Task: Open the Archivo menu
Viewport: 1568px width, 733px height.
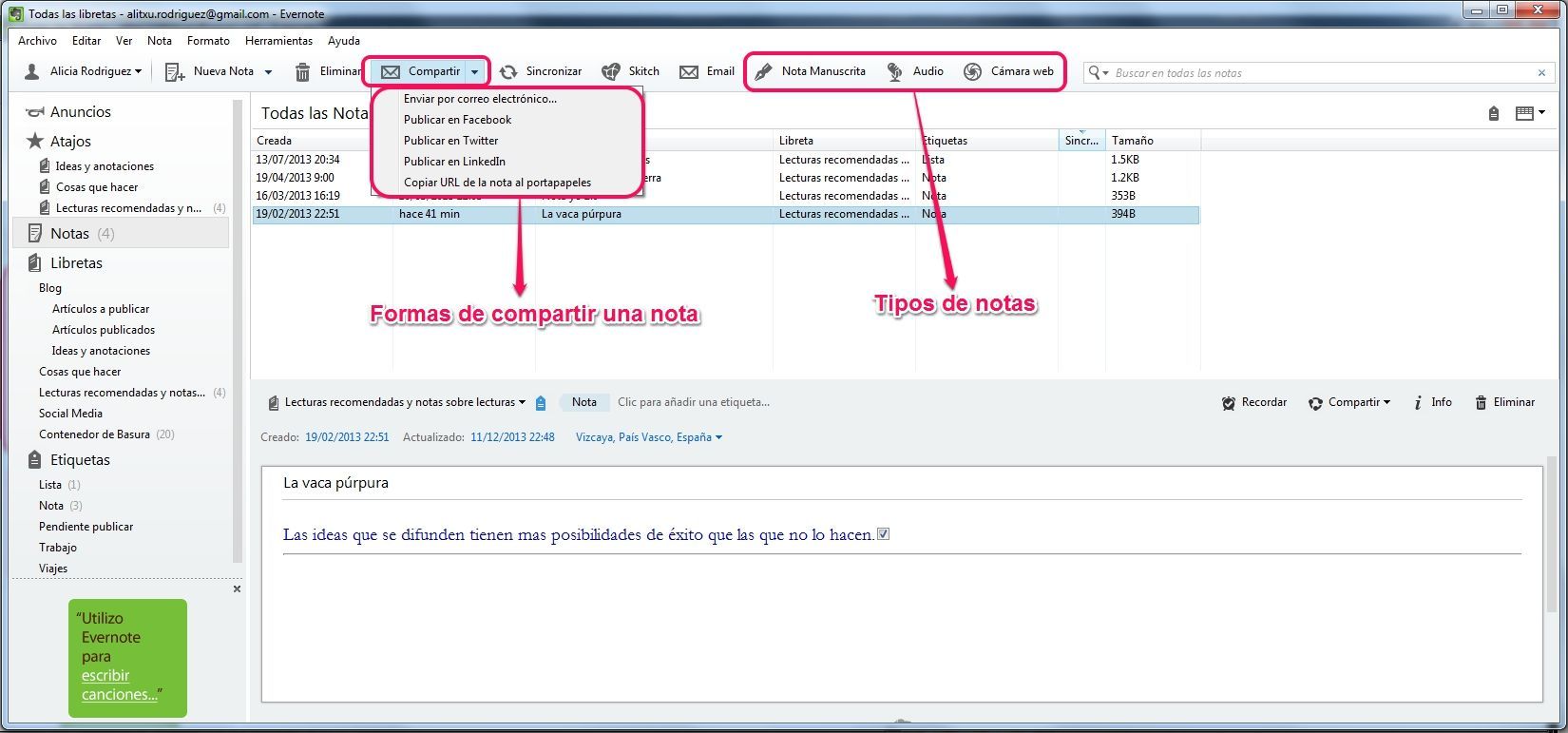Action: [x=38, y=41]
